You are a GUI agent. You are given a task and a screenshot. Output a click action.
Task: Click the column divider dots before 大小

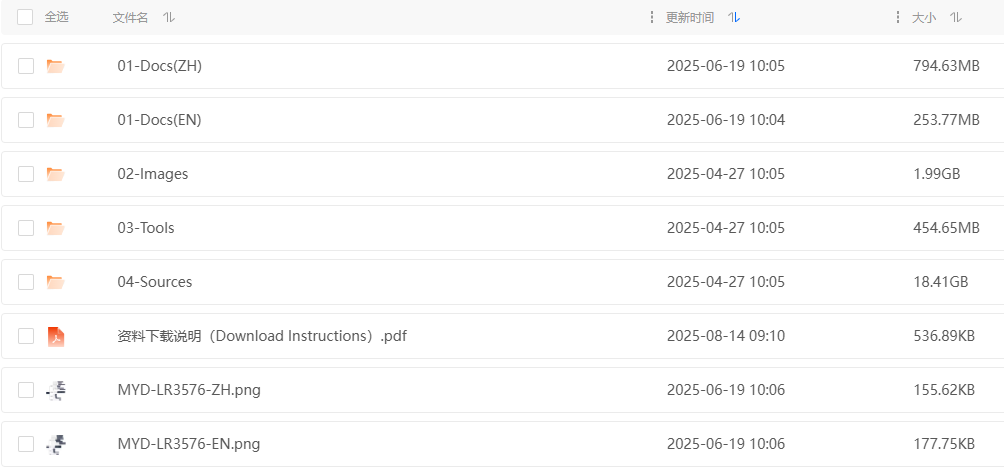[898, 17]
